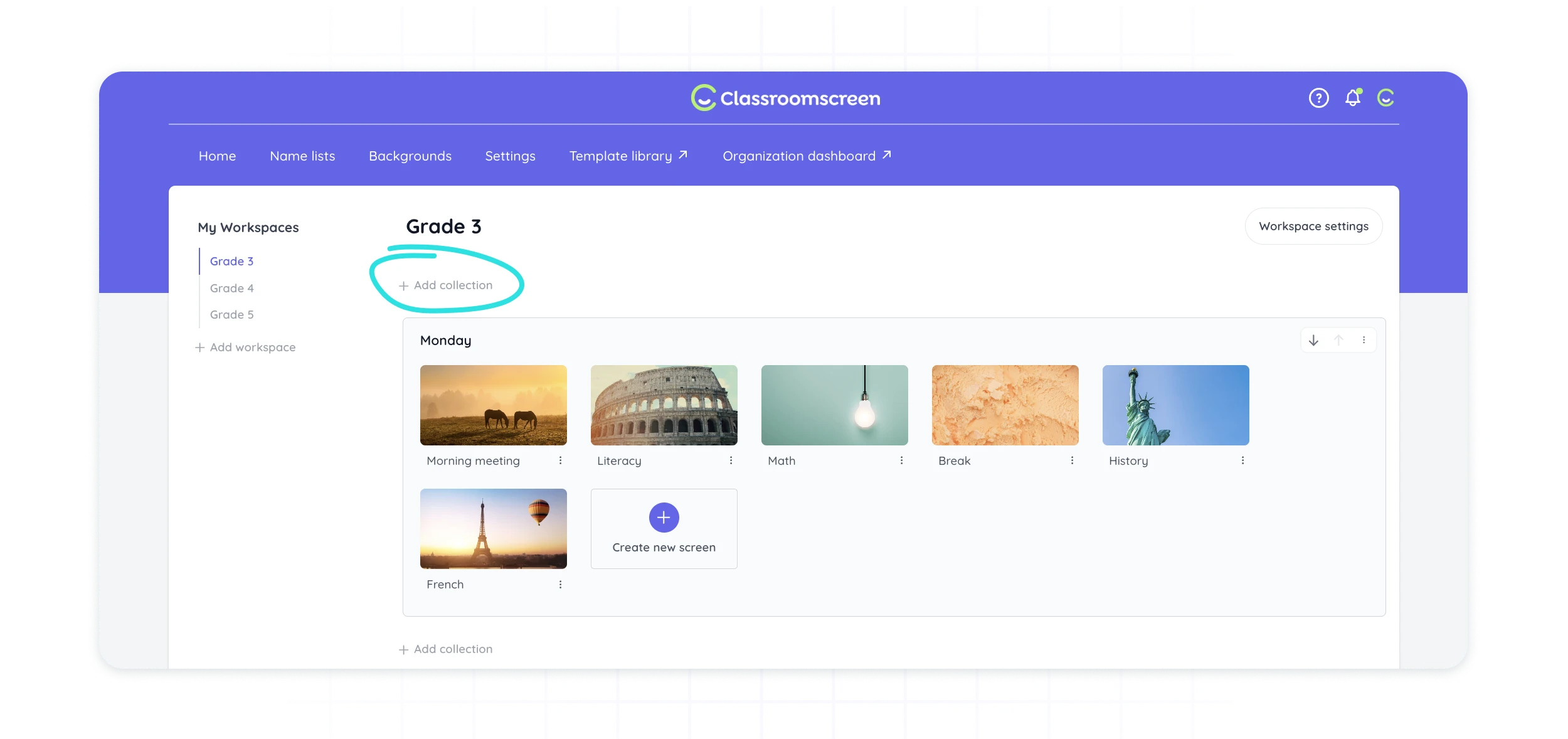Open notifications bell icon
Image resolution: width=1568 pixels, height=739 pixels.
(1353, 98)
